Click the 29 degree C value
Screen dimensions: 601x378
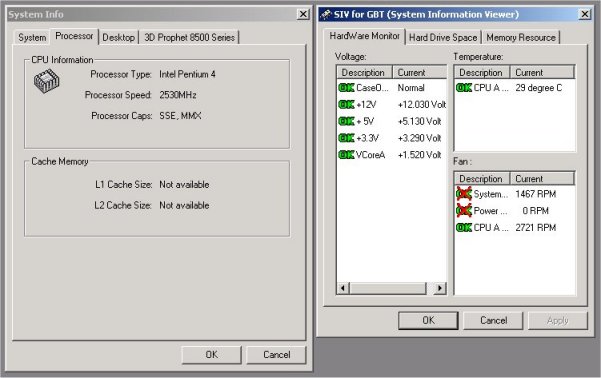[539, 88]
